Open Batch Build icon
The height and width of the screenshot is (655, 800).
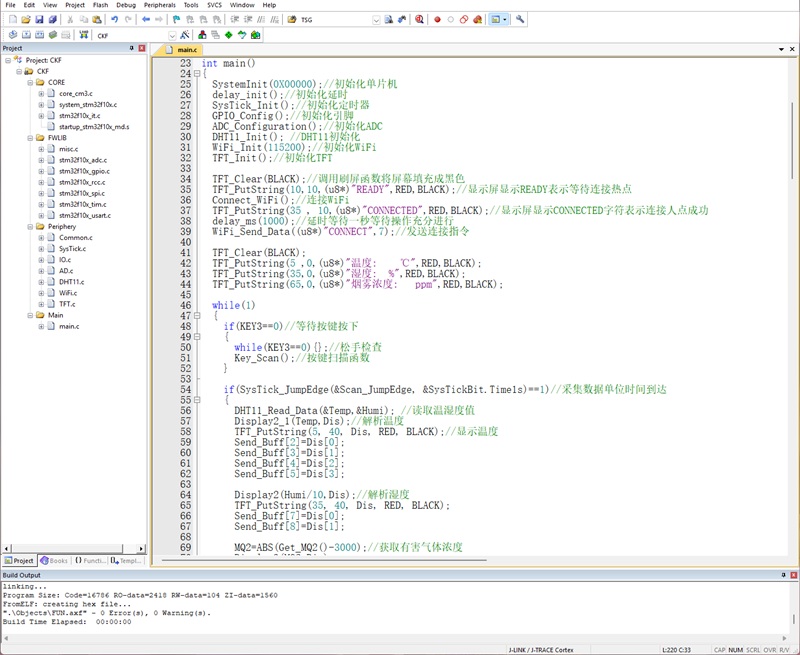click(53, 35)
